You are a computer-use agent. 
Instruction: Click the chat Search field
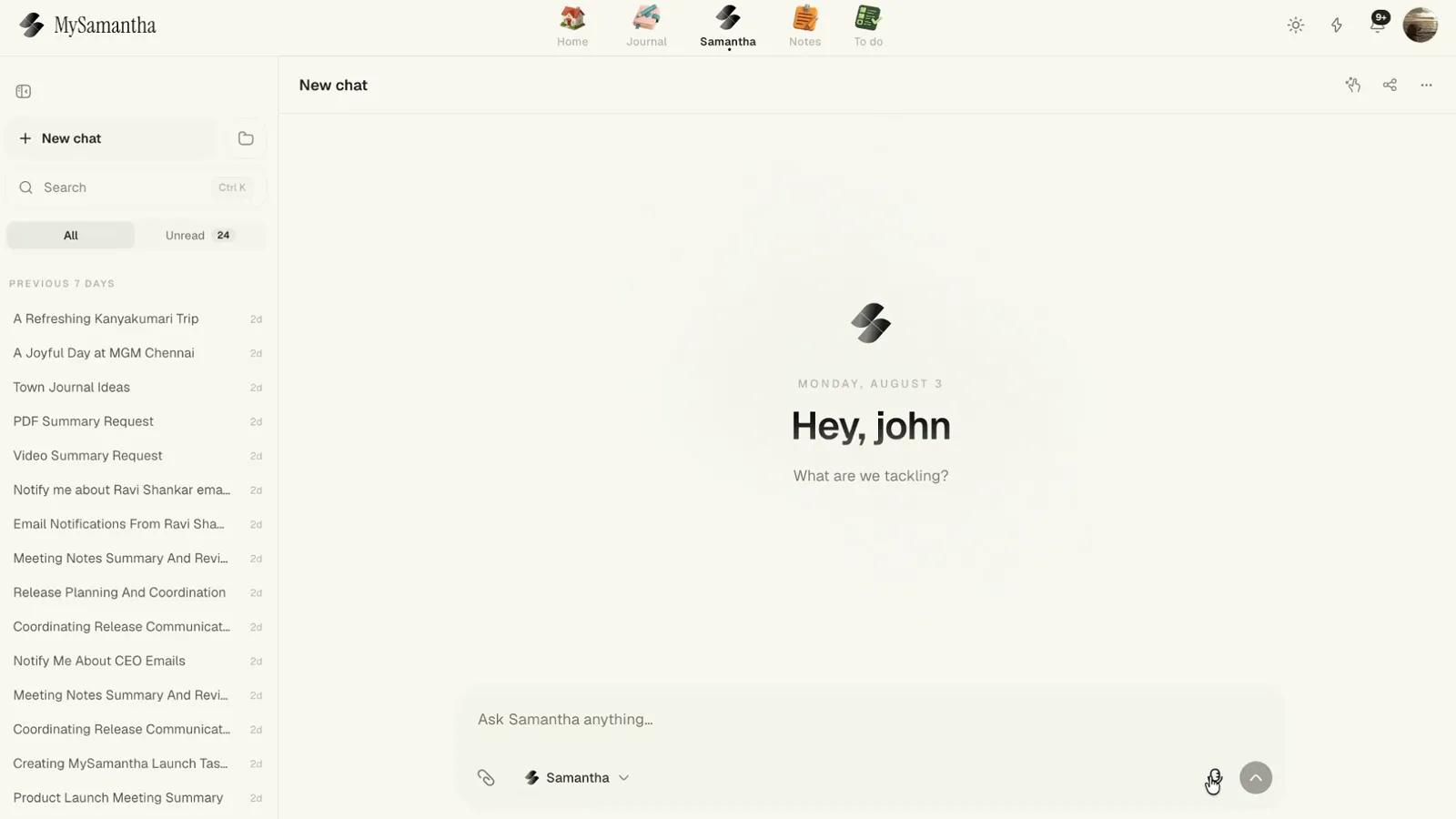click(136, 187)
